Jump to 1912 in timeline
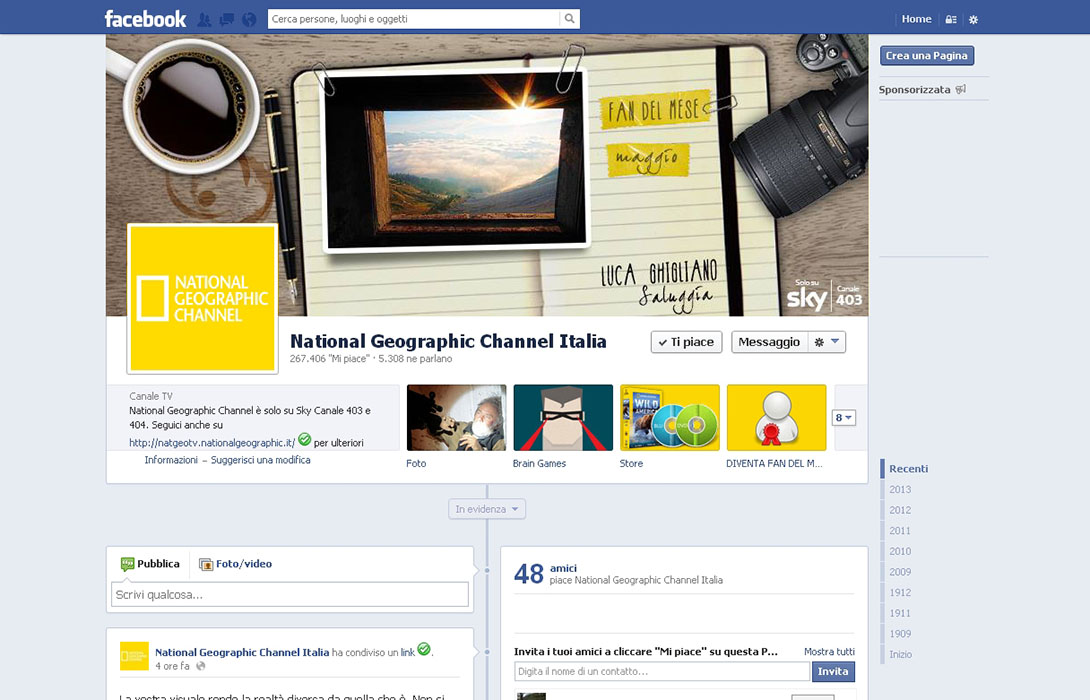 [x=900, y=592]
